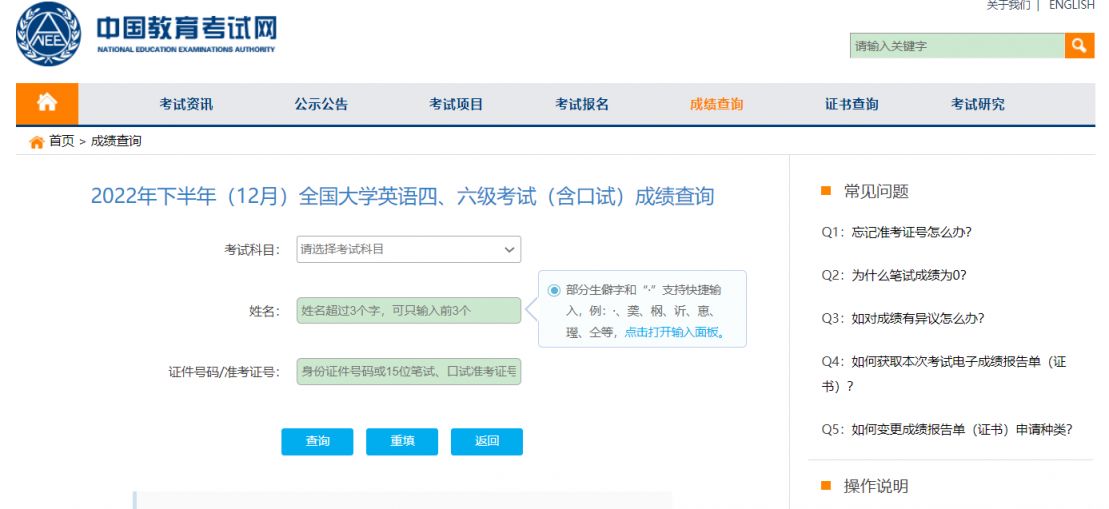Open Q1 忘记准考证号怎么办 question

click(896, 232)
